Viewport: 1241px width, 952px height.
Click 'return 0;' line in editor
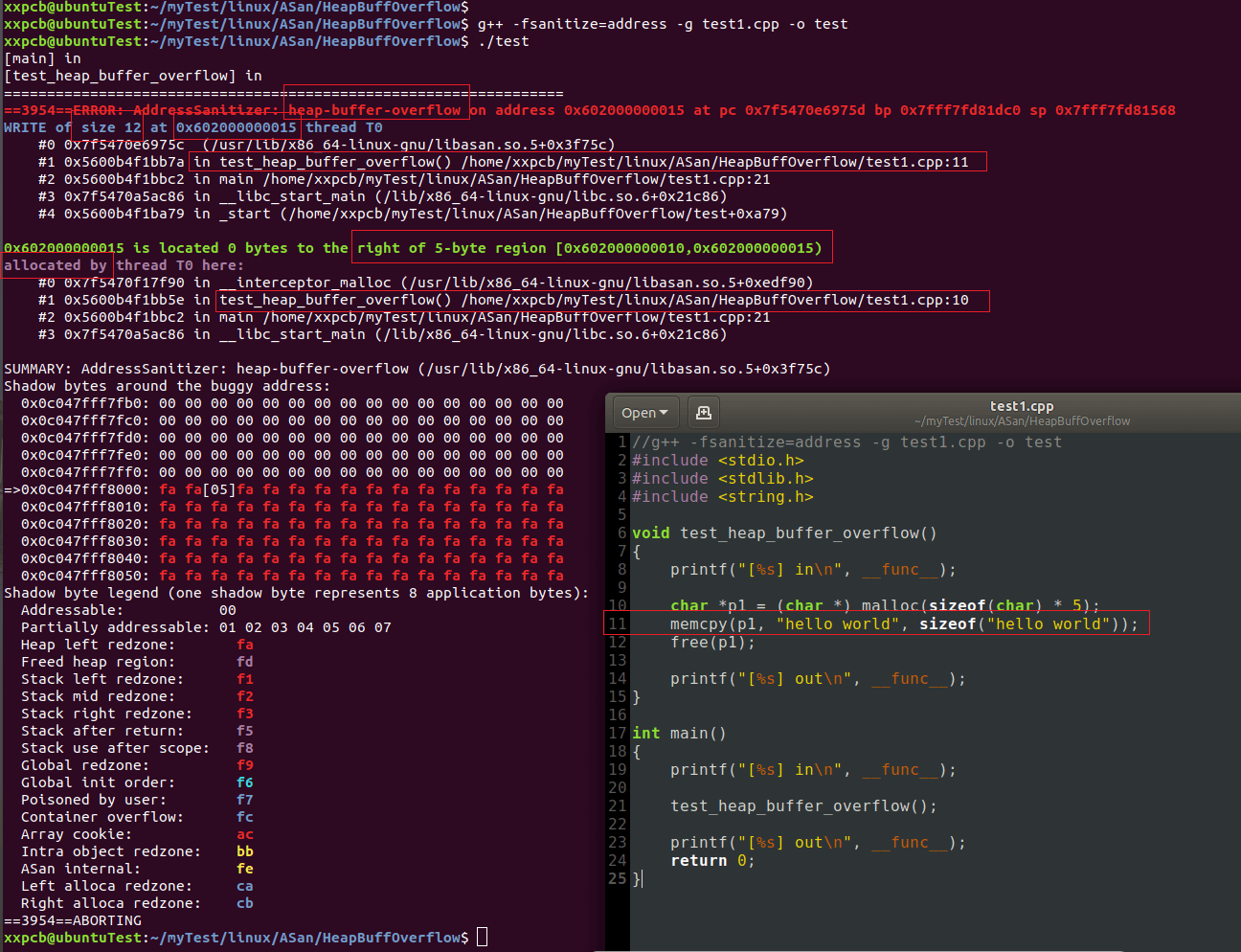tap(712, 861)
